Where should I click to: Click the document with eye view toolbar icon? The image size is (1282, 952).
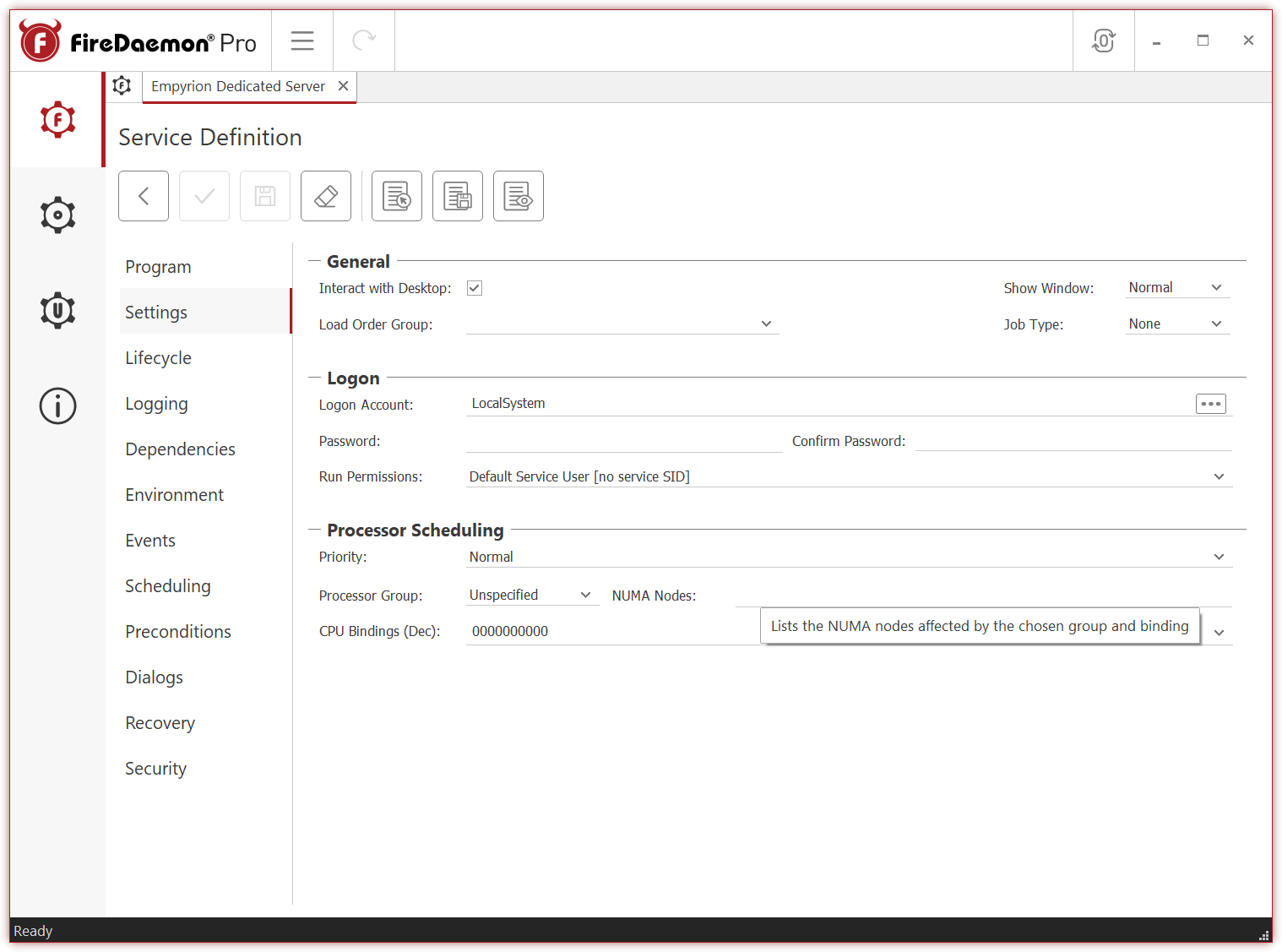(x=519, y=196)
